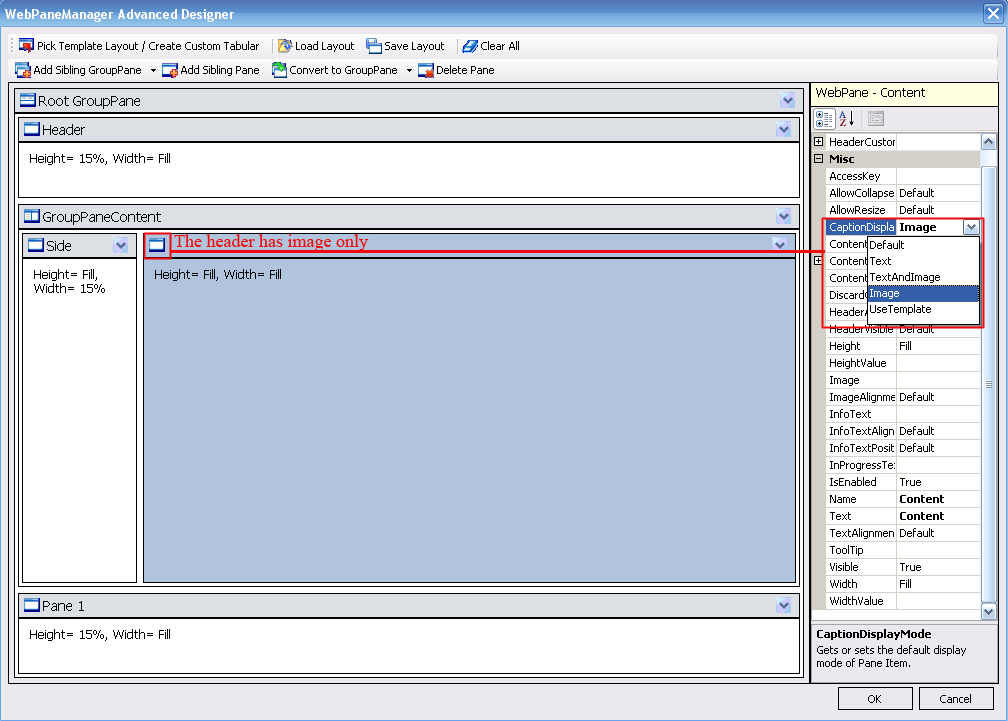This screenshot has width=1008, height=721.
Task: Click Add Sibling GroupPane icon
Action: (x=23, y=70)
